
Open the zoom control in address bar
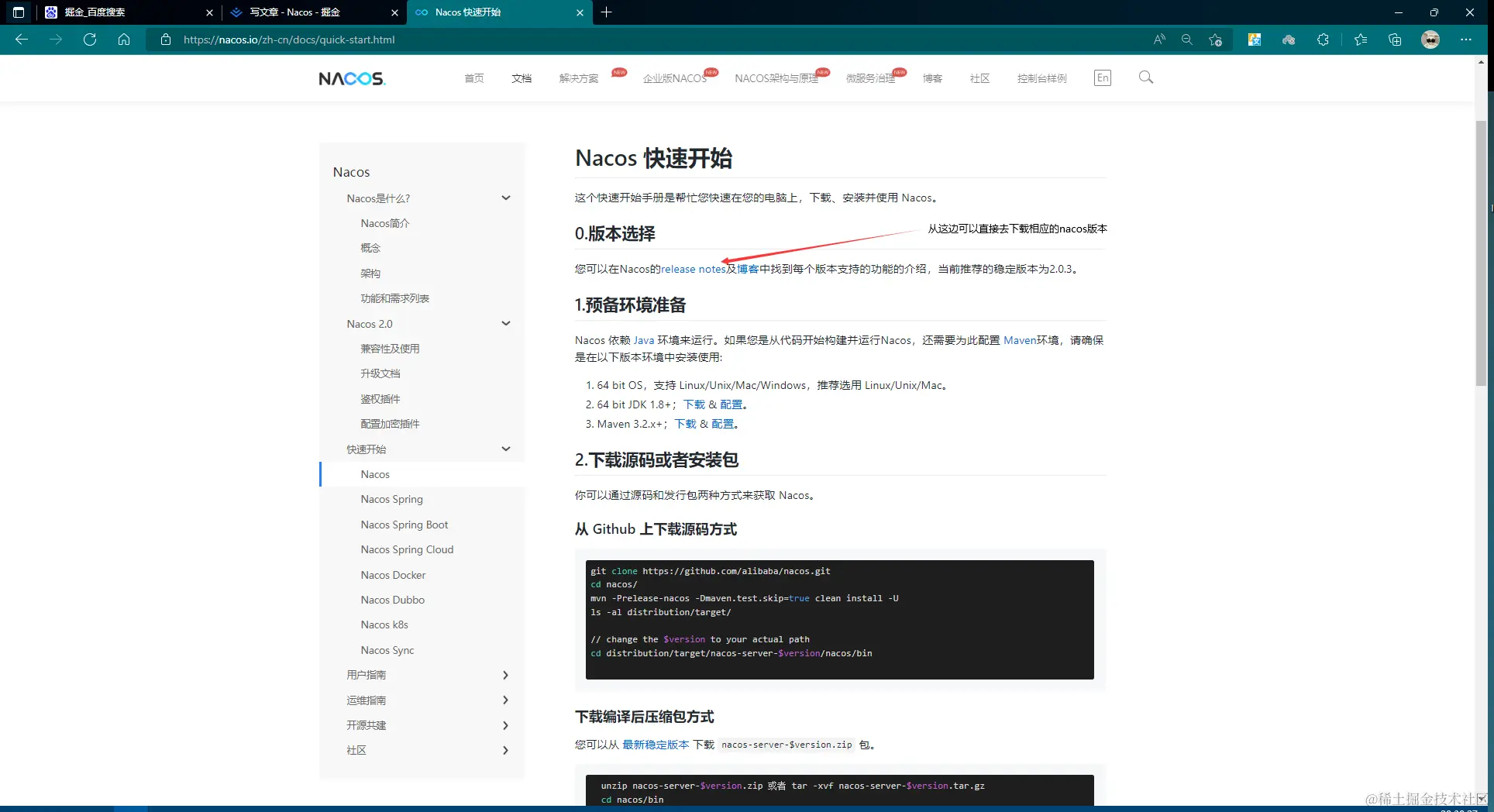(1186, 40)
